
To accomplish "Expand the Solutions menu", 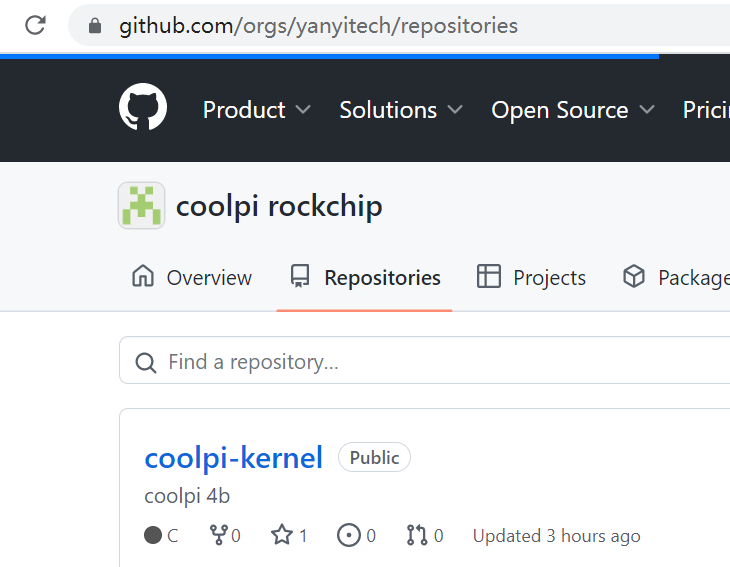I will coord(401,110).
